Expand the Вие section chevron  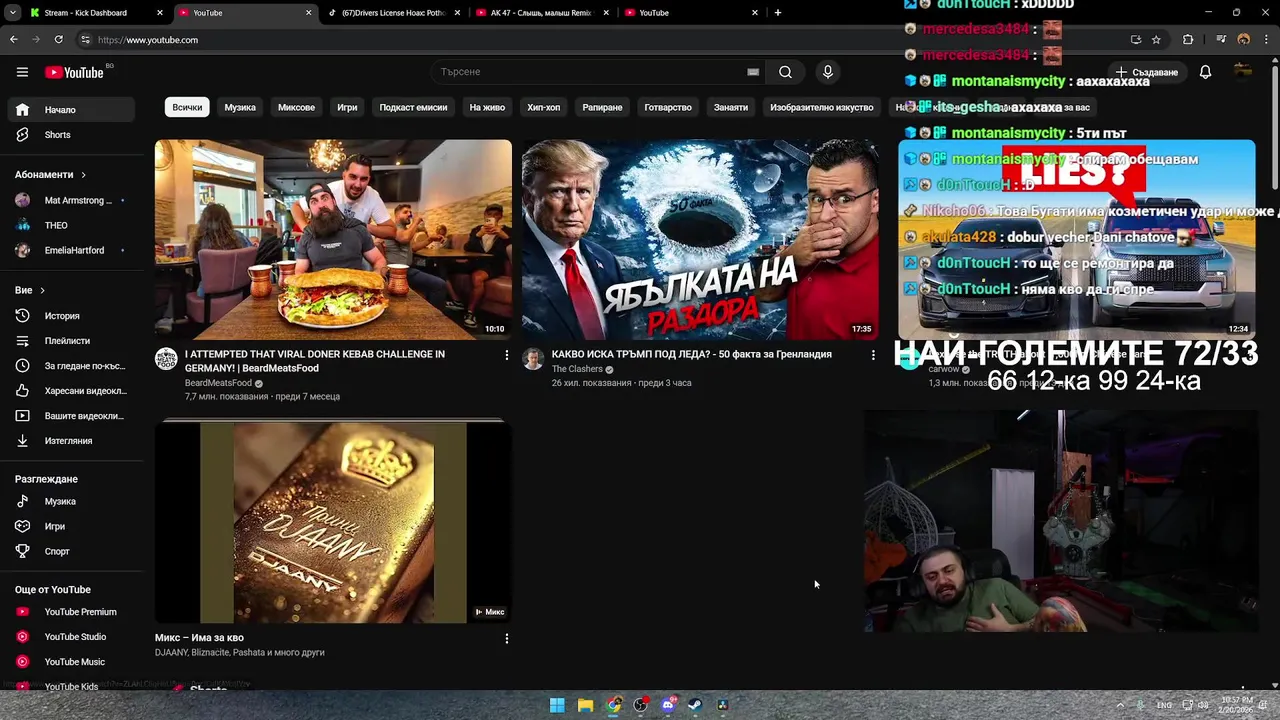pyautogui.click(x=42, y=290)
